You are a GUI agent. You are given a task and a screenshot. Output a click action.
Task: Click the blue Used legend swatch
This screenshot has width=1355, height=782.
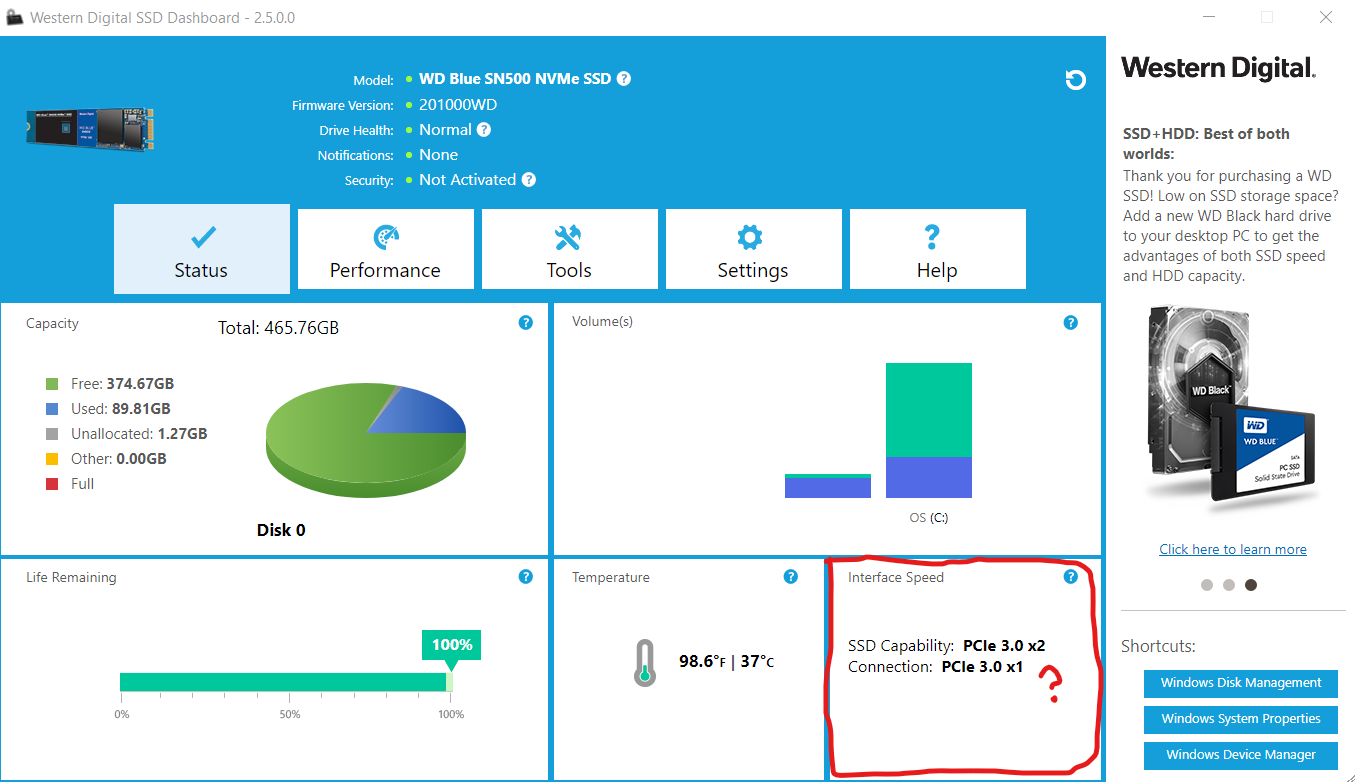[x=52, y=409]
